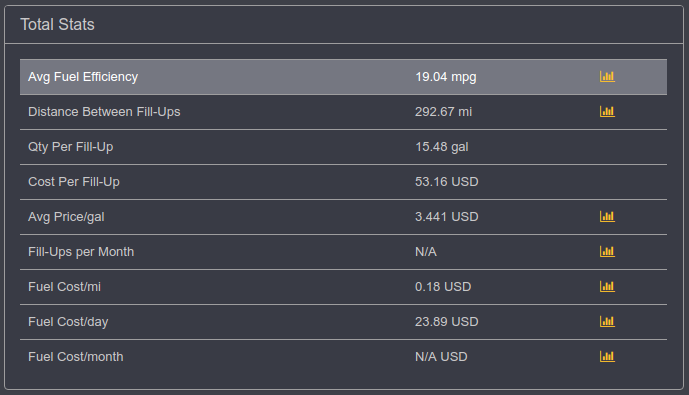The height and width of the screenshot is (395, 689).
Task: Click the Total Stats panel header
Action: coord(344,25)
